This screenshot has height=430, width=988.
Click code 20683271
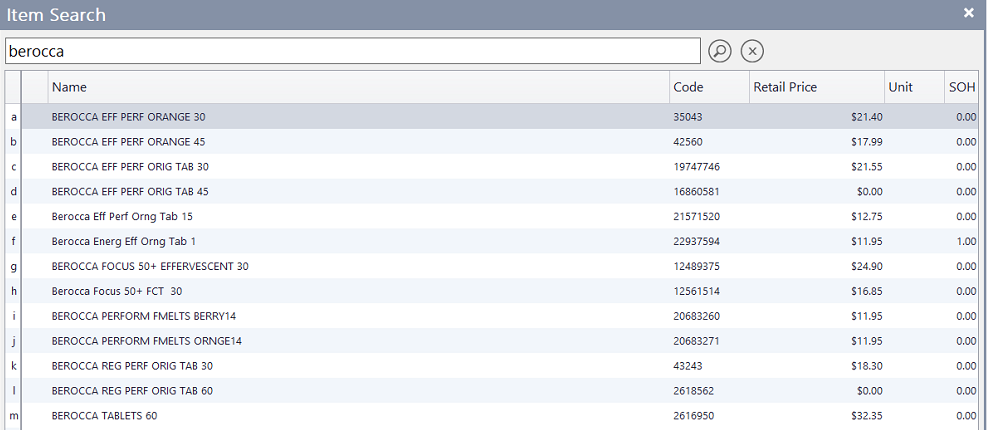pos(696,341)
